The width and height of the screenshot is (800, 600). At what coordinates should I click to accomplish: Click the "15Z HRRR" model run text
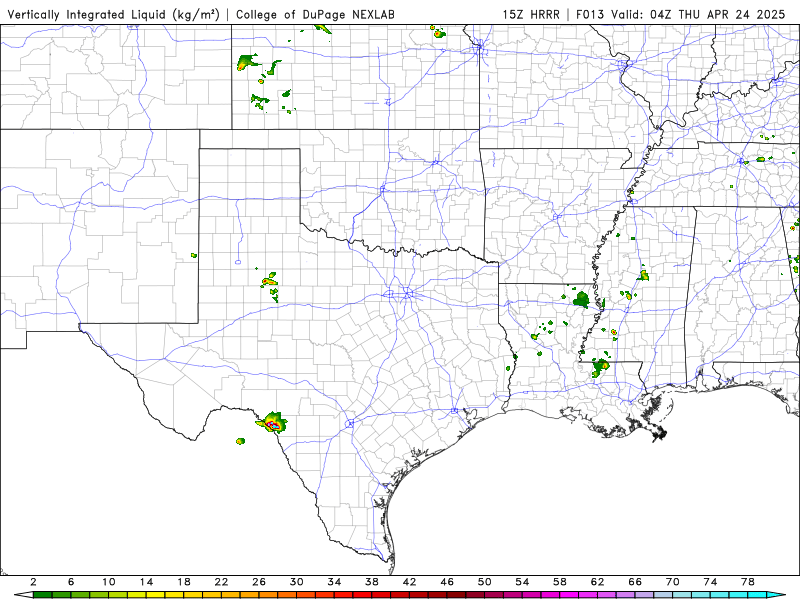click(531, 14)
